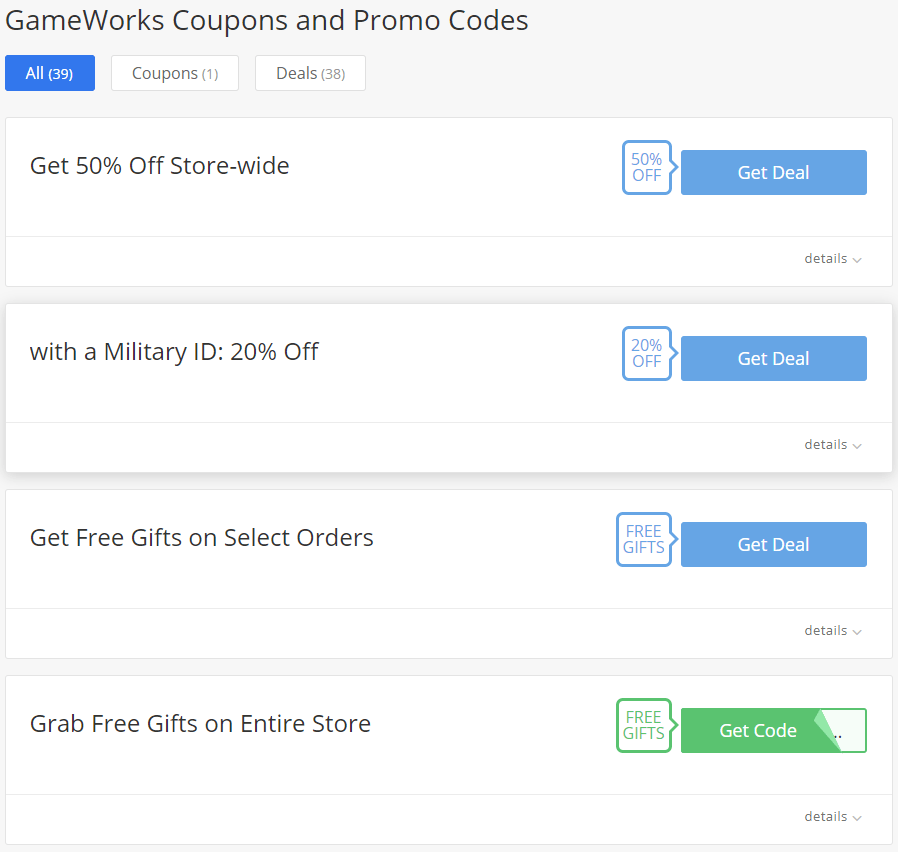
Task: Reveal code with green Get Code button
Action: coord(758,731)
